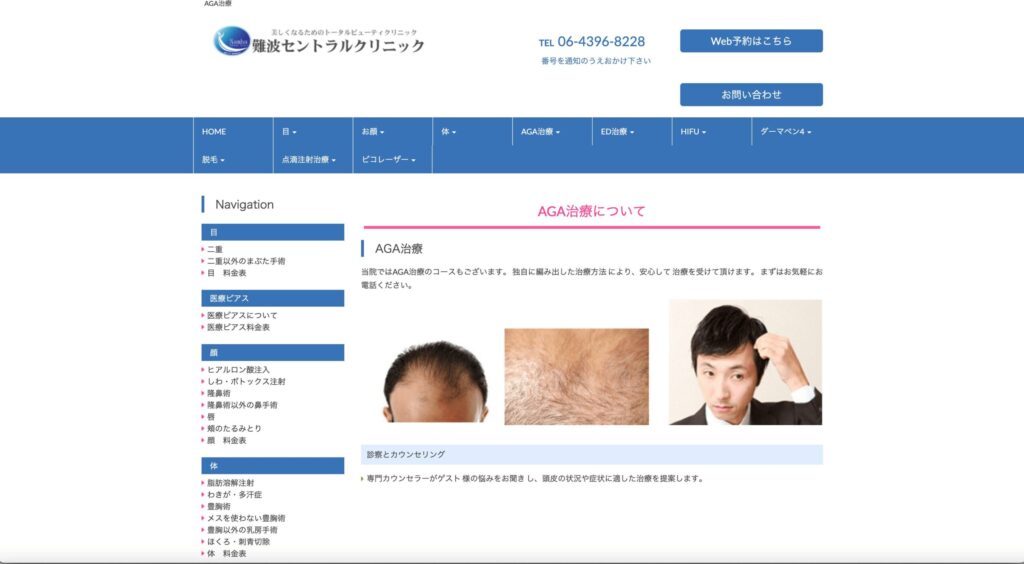Click the 二重 sidebar link
The width and height of the screenshot is (1024, 564).
[x=215, y=250]
